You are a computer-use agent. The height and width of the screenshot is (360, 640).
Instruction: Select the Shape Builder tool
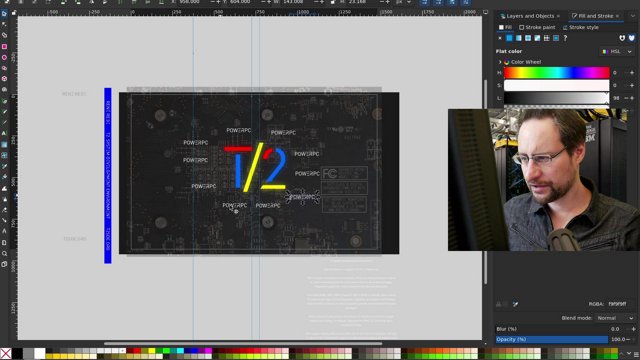tap(4, 36)
